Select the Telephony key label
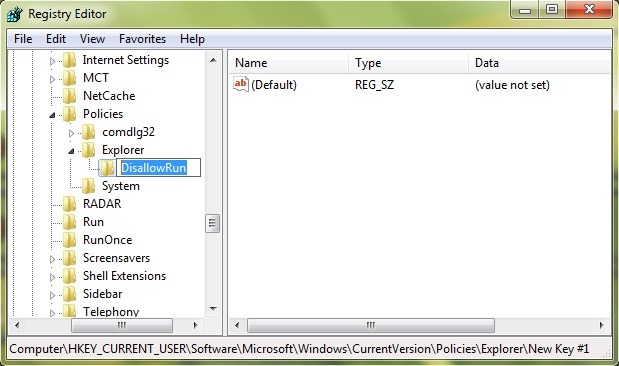 (111, 312)
